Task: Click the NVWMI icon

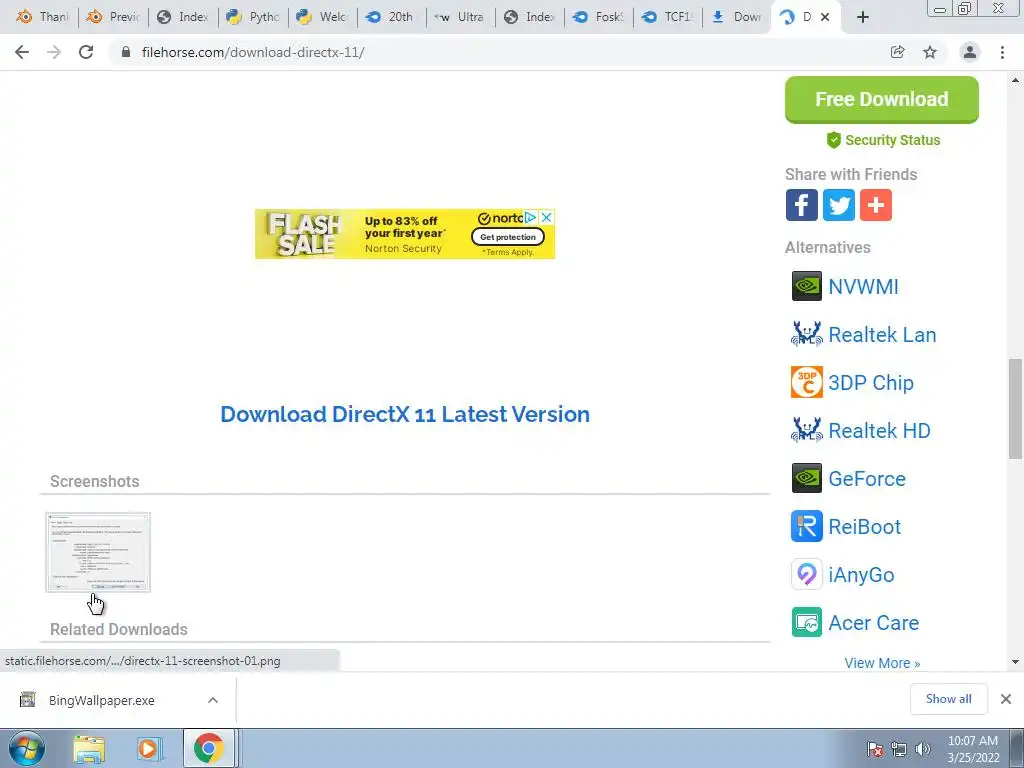Action: coord(807,286)
